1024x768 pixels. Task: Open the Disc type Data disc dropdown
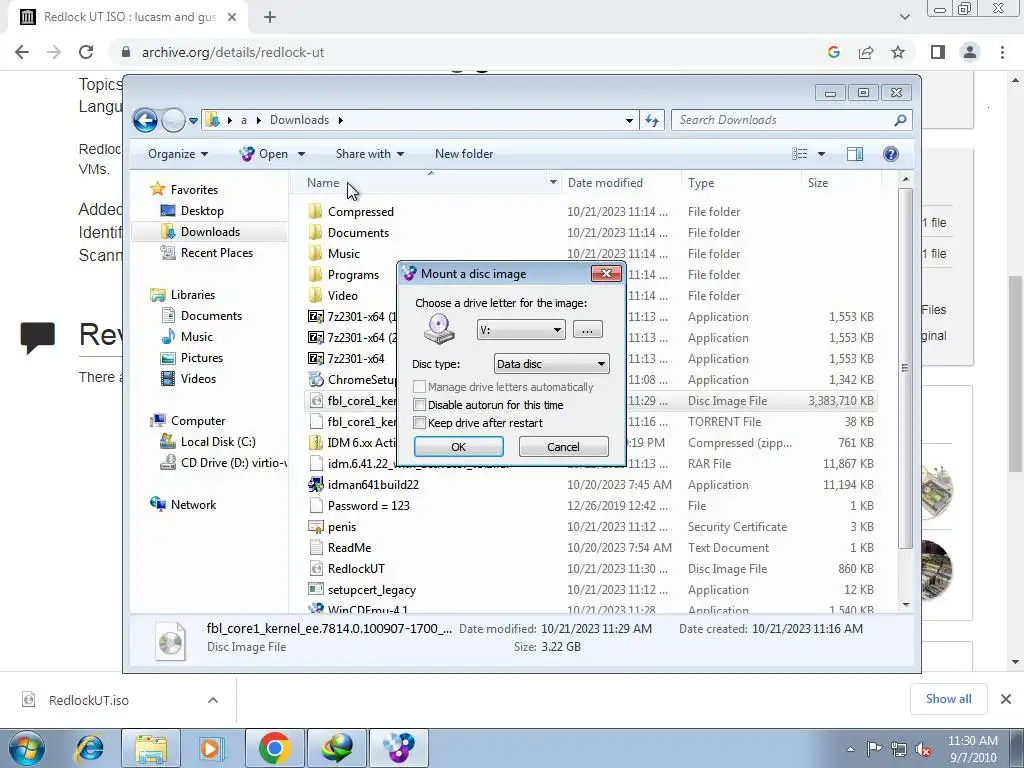(551, 364)
